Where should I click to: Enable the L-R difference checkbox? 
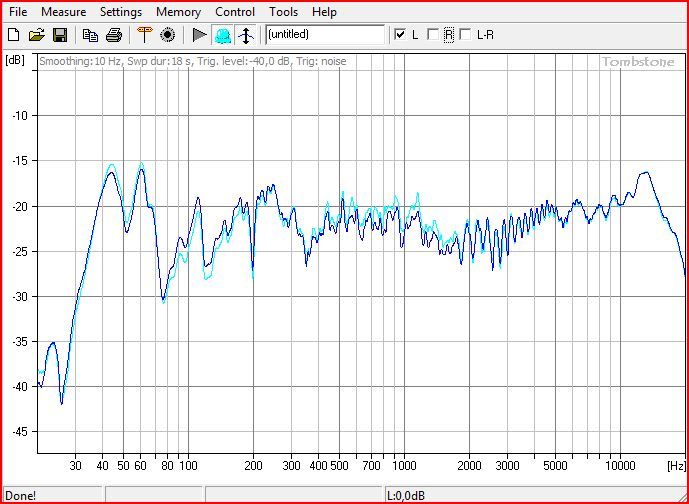[465, 35]
